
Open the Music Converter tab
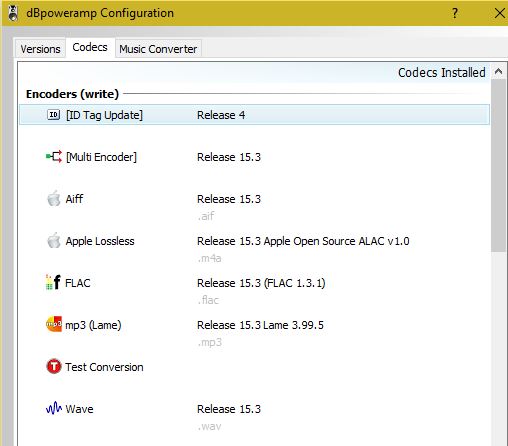[158, 49]
